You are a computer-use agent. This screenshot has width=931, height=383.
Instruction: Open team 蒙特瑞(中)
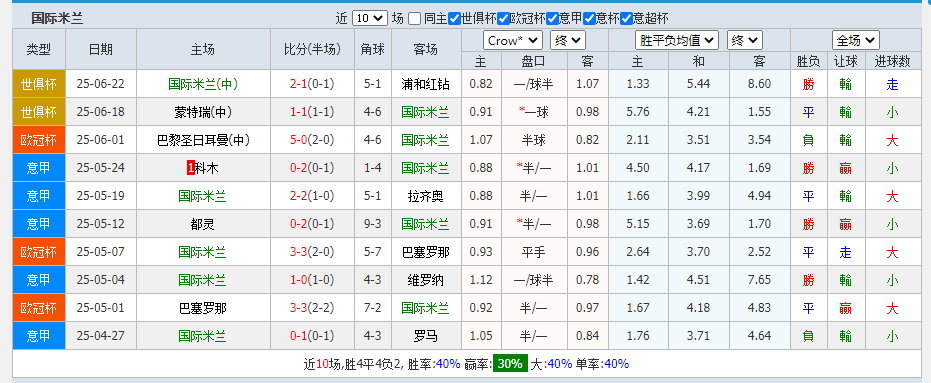[x=202, y=112]
